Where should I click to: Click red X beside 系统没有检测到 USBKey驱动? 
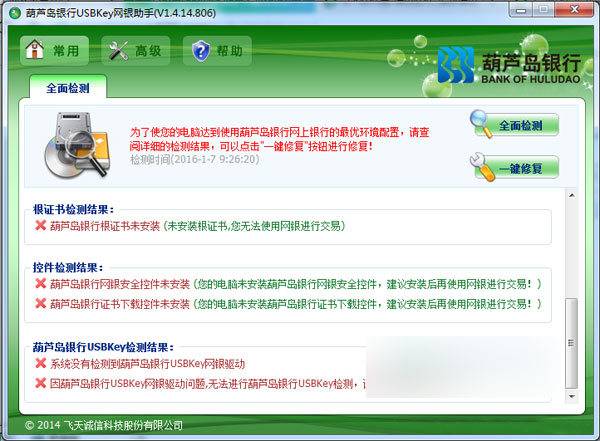coord(41,363)
